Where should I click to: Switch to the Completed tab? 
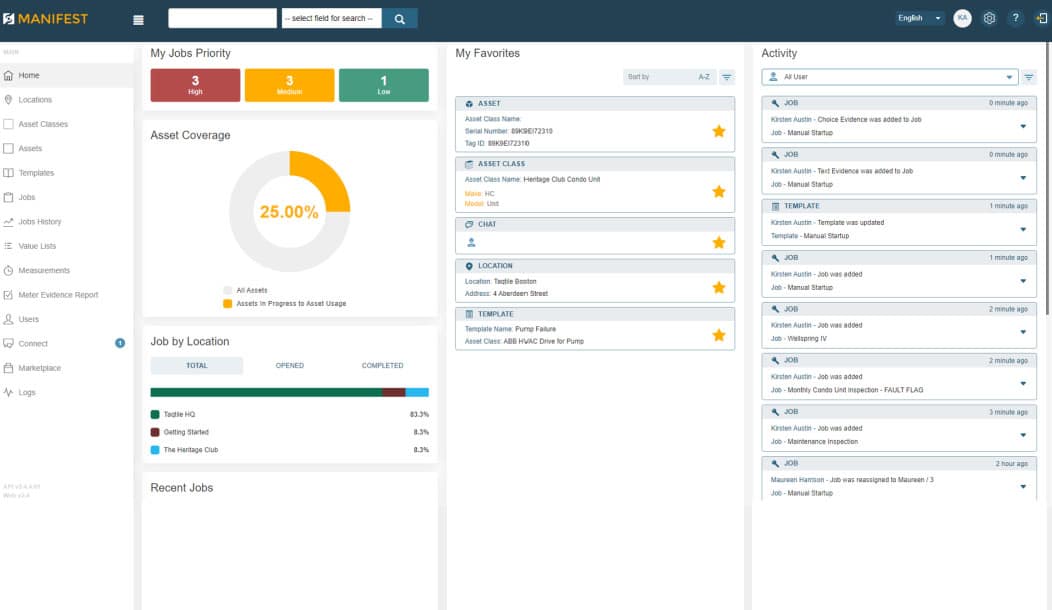pos(382,366)
